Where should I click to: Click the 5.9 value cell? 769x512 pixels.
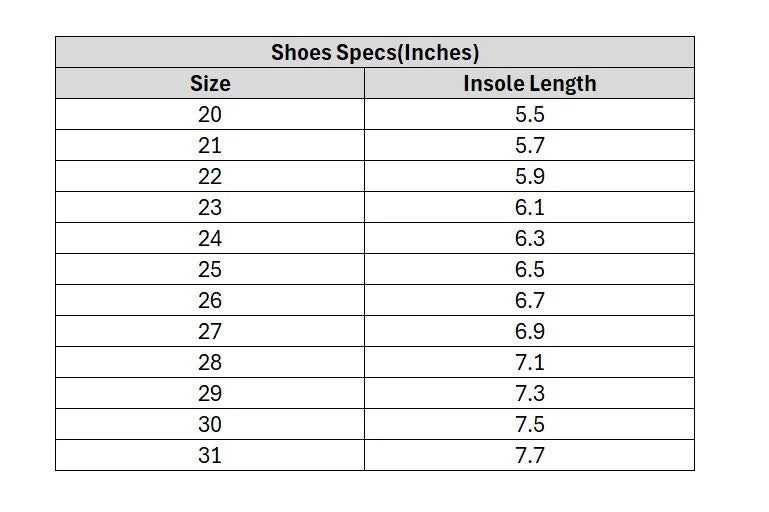(530, 176)
